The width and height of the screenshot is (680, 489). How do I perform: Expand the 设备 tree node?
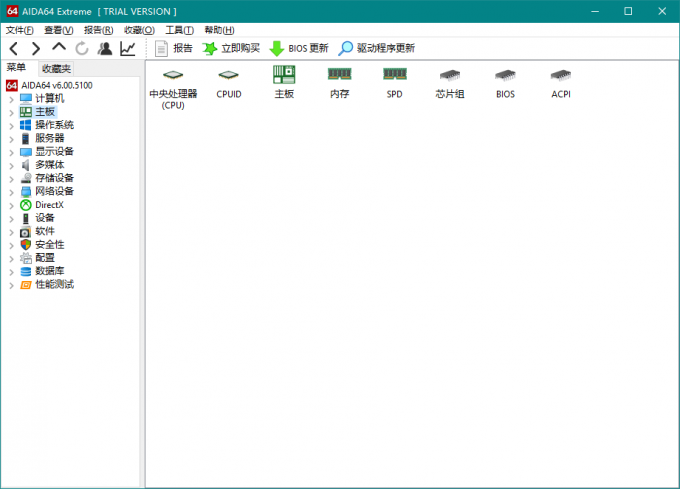12,219
